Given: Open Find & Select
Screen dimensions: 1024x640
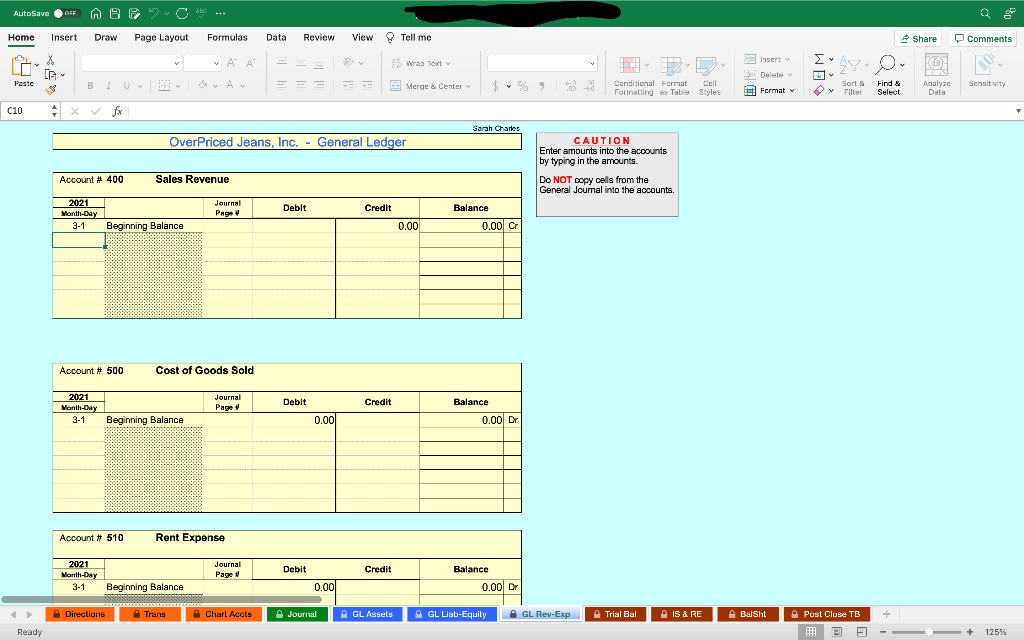Looking at the screenshot, I should [x=889, y=76].
